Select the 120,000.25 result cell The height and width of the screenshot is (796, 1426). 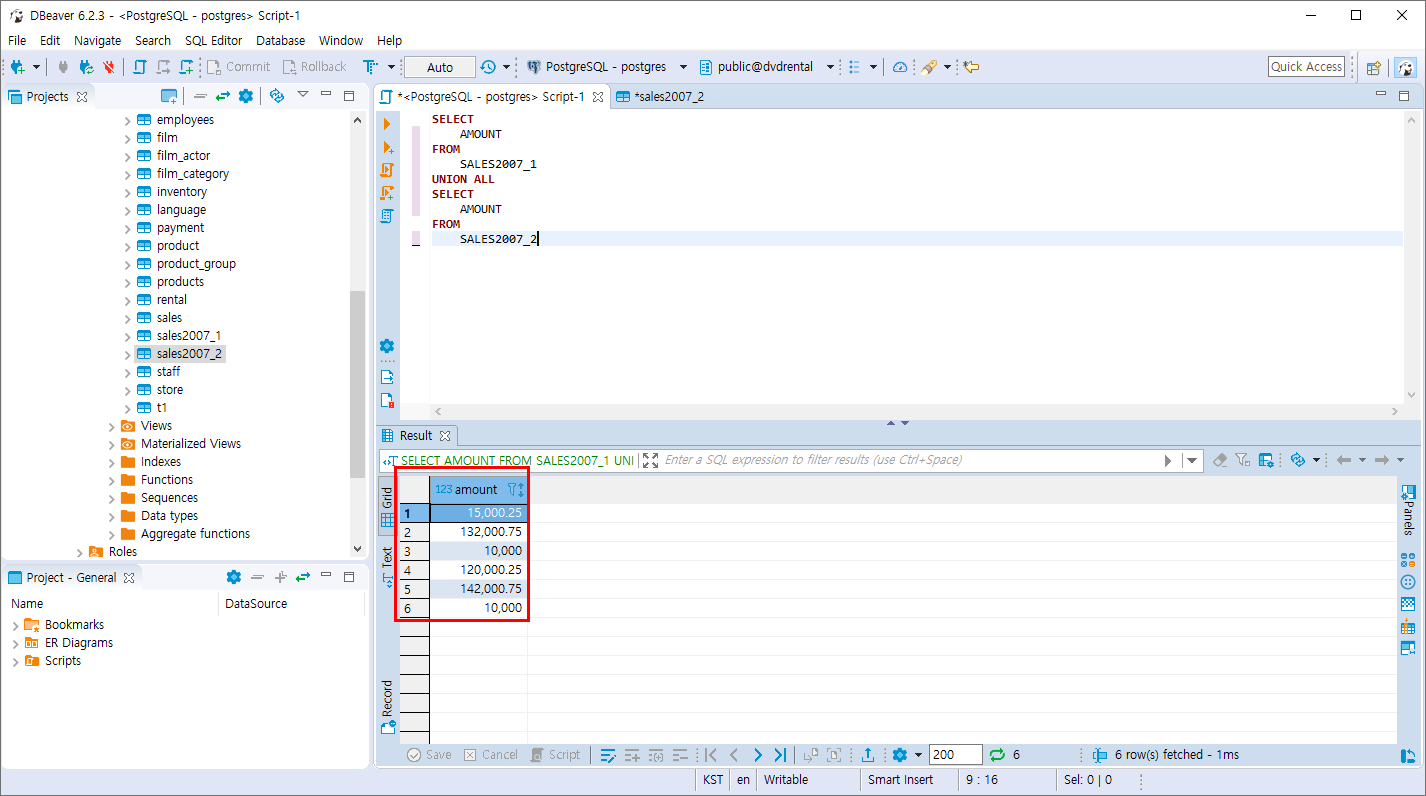point(478,570)
